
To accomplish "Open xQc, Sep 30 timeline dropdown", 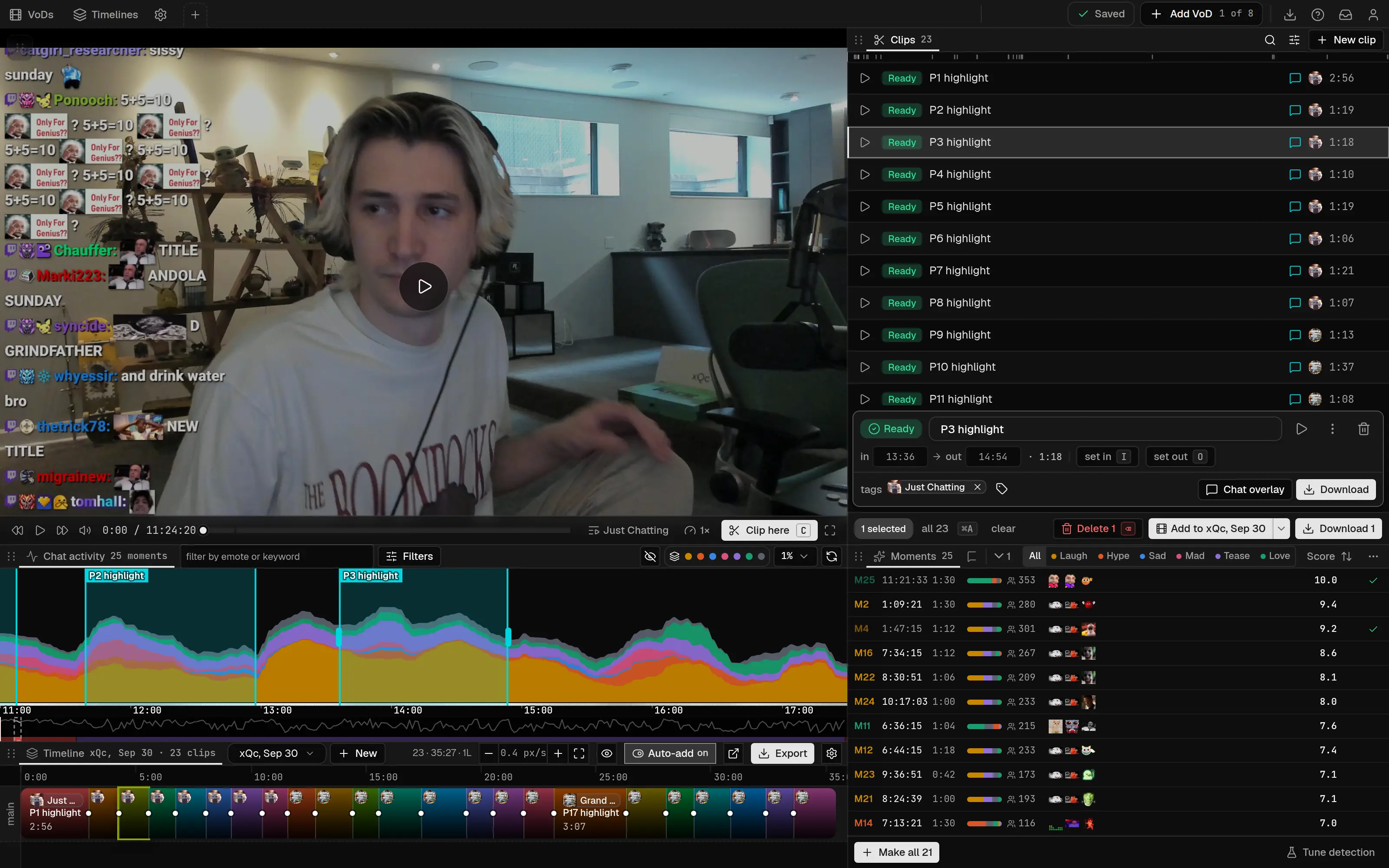I will (276, 753).
